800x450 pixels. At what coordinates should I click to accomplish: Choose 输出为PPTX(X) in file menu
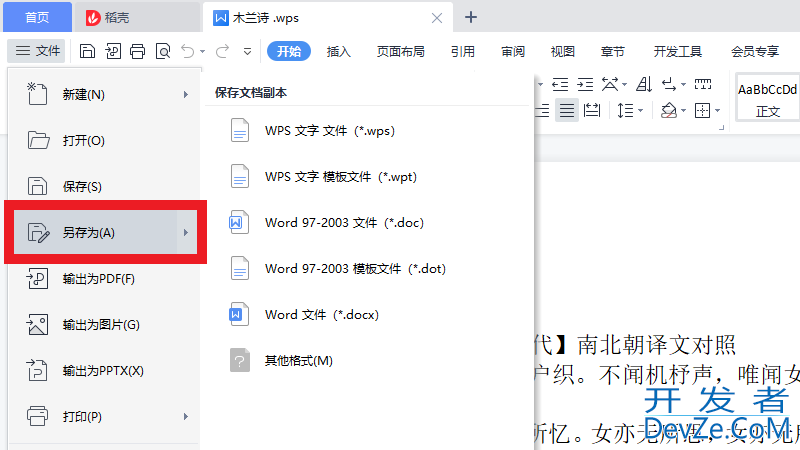[105, 370]
